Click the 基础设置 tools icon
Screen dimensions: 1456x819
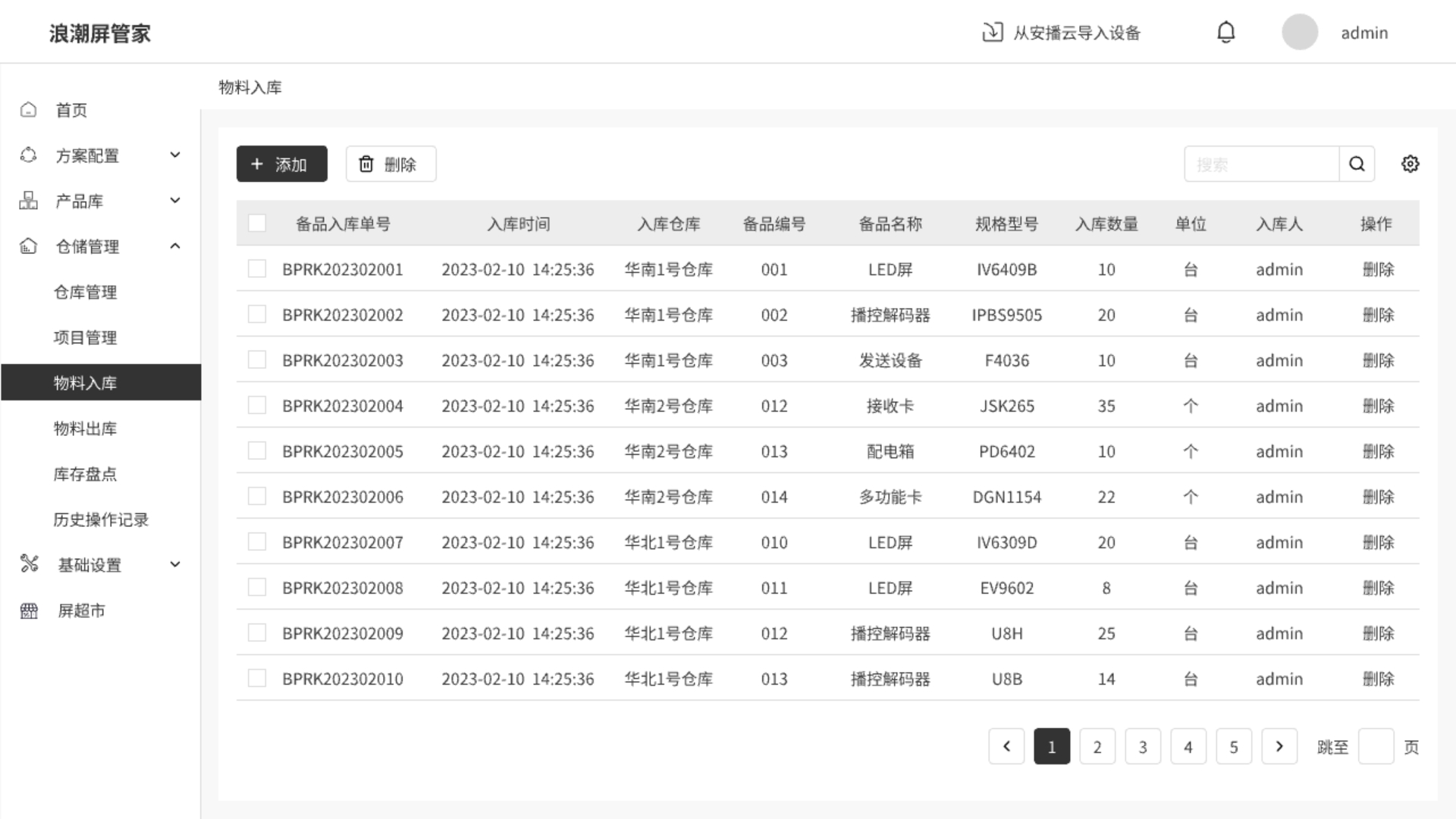tap(29, 564)
